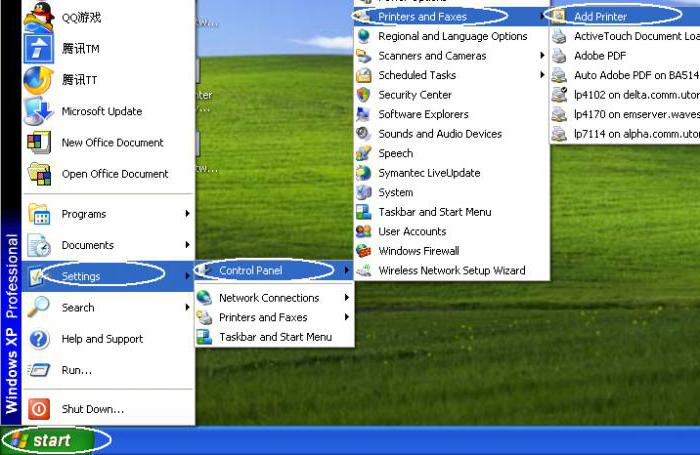Viewport: 700px width, 455px height.
Task: Open Sounds and Audio Devices
Action: coord(440,134)
